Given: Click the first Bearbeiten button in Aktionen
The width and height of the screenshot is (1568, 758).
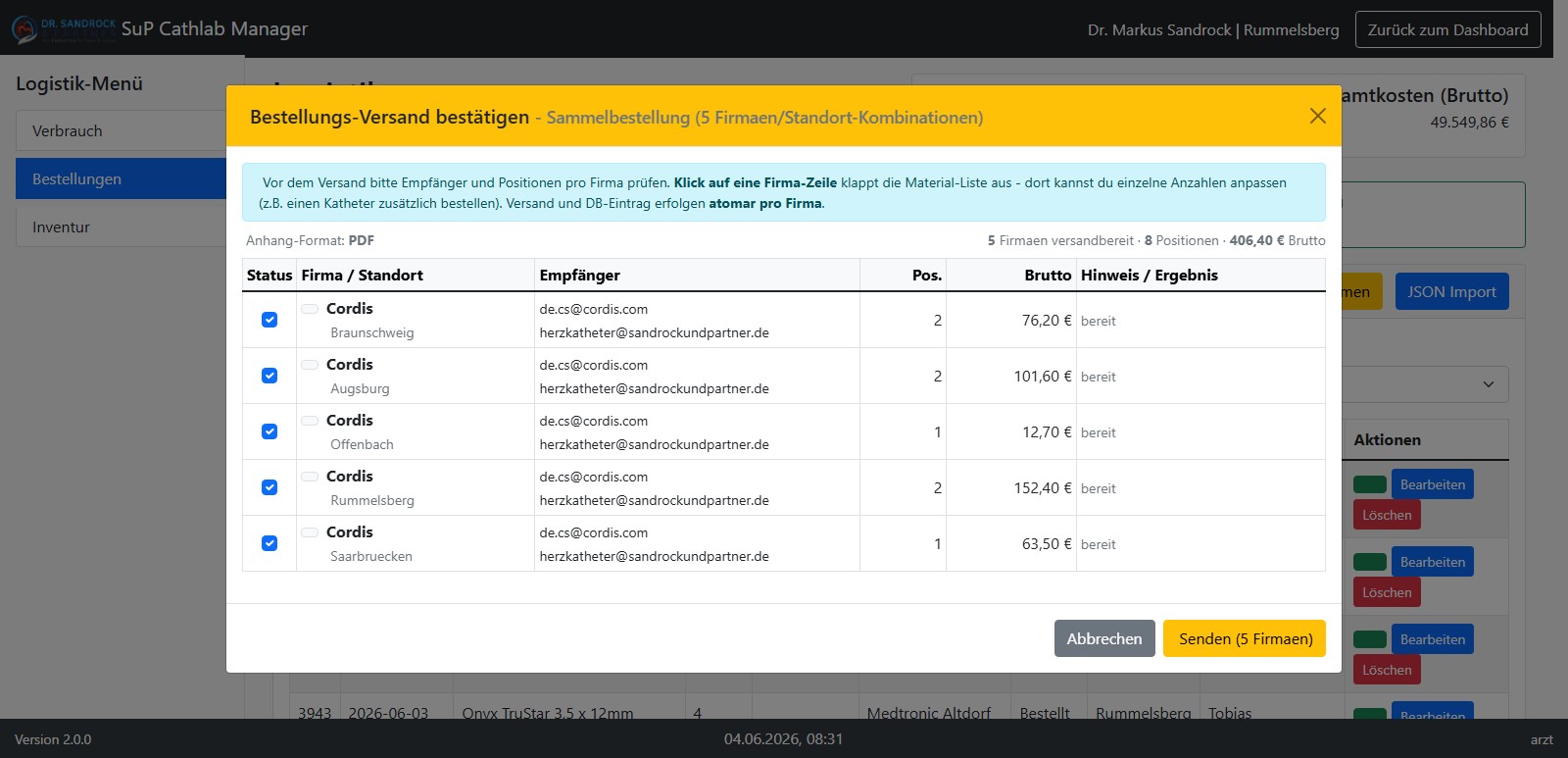Looking at the screenshot, I should (1432, 484).
